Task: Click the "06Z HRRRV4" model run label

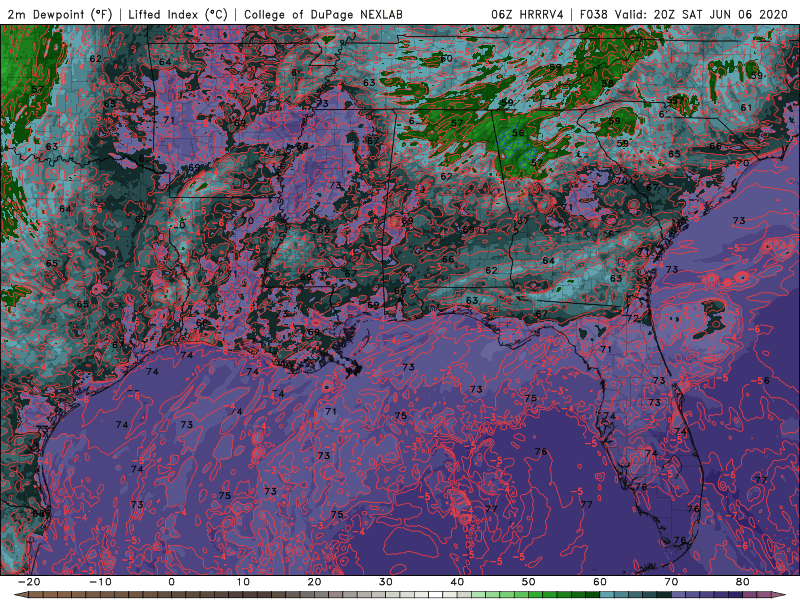Action: tap(527, 14)
